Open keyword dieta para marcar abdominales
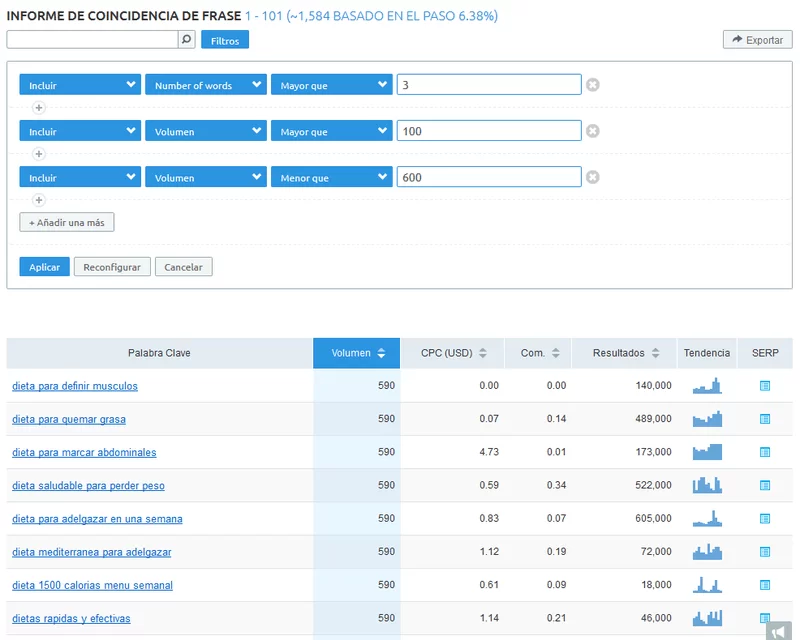The height and width of the screenshot is (640, 800). click(84, 452)
